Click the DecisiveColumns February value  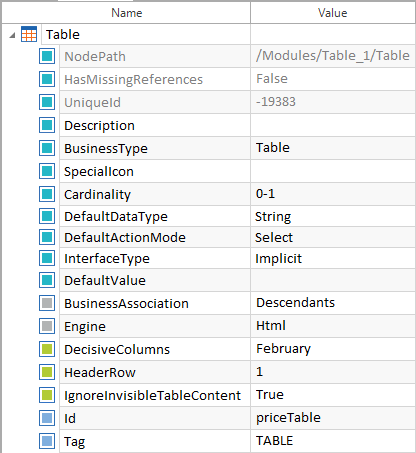pos(333,349)
